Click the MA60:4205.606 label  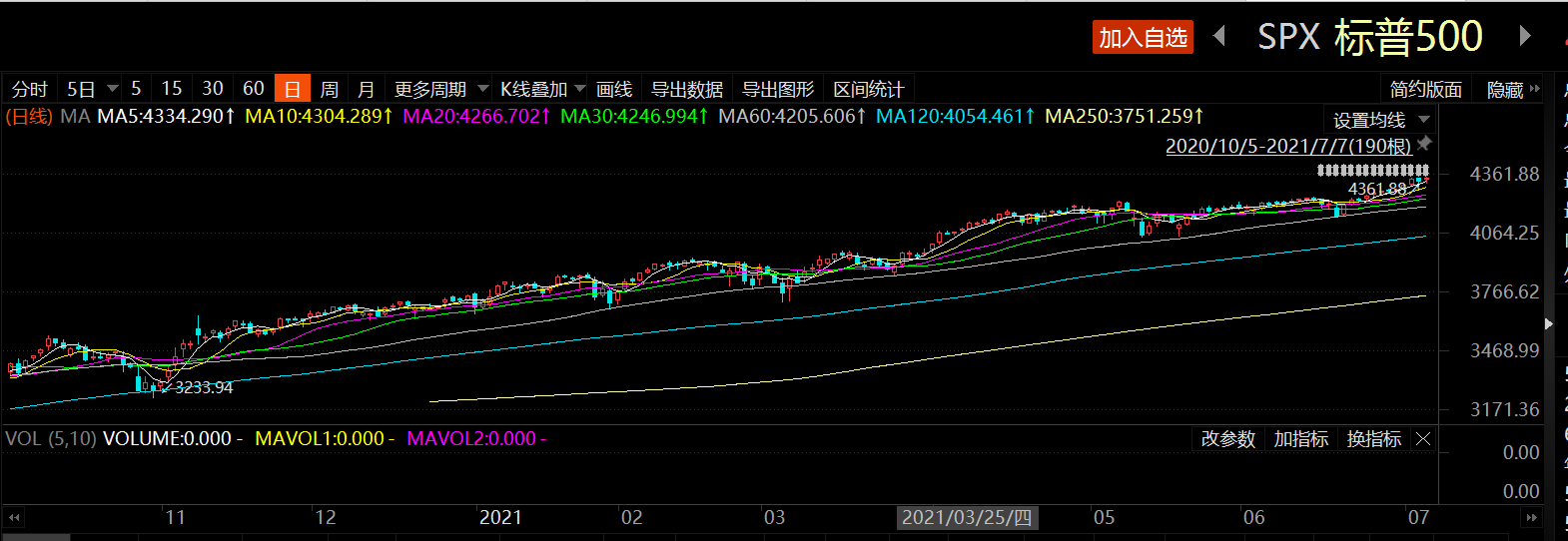pyautogui.click(x=793, y=117)
